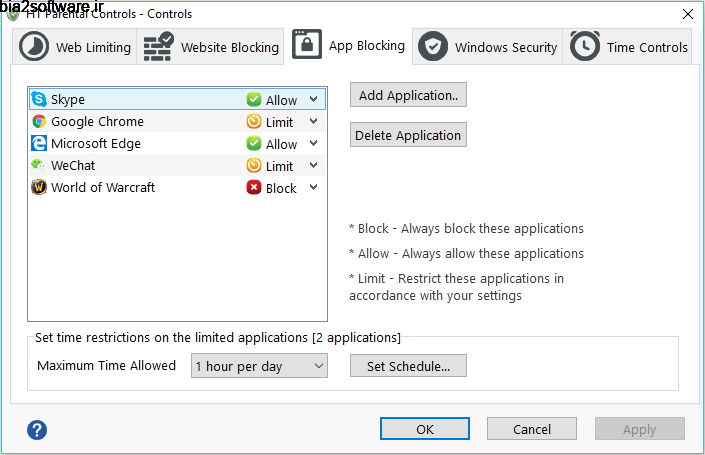The width and height of the screenshot is (705, 455).
Task: Click the Microsoft Edge icon in list
Action: point(39,143)
